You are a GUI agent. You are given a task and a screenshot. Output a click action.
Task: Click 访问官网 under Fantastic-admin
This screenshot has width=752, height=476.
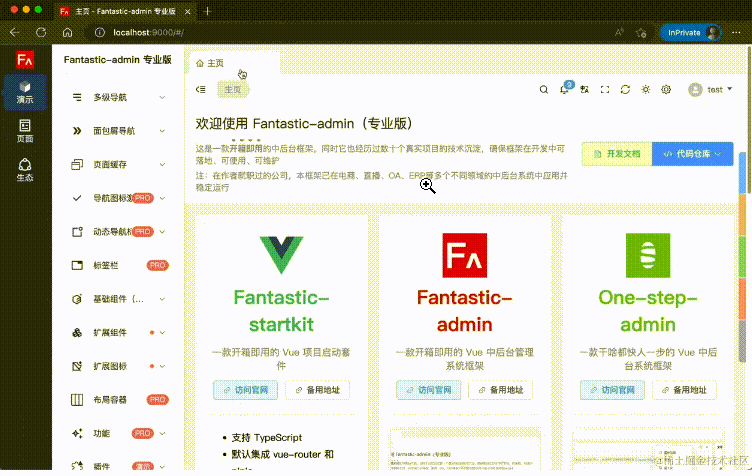(428, 390)
